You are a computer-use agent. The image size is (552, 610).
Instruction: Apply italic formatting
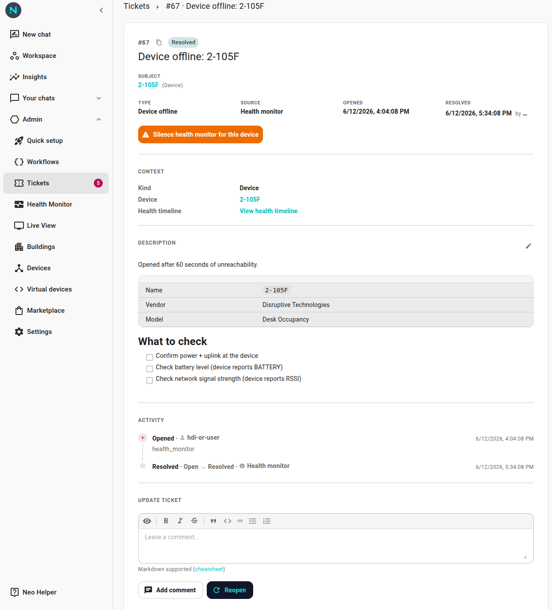tap(180, 521)
